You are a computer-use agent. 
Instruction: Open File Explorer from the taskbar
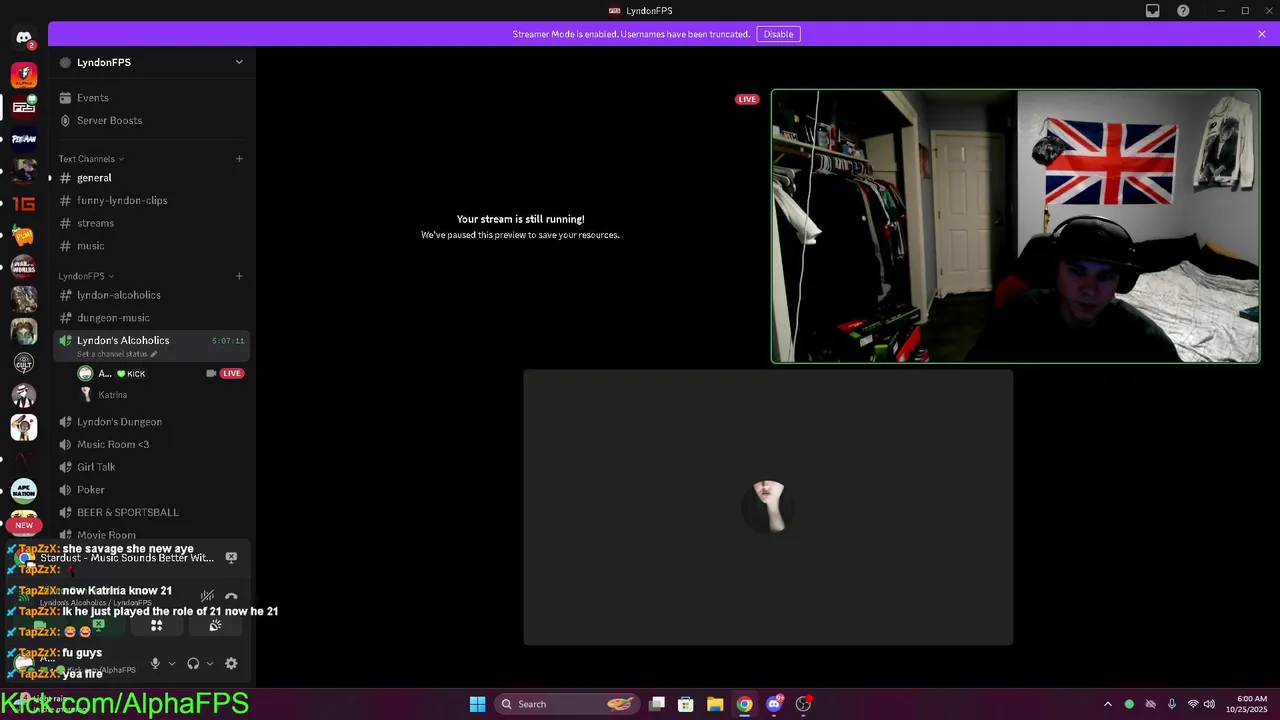pos(715,704)
